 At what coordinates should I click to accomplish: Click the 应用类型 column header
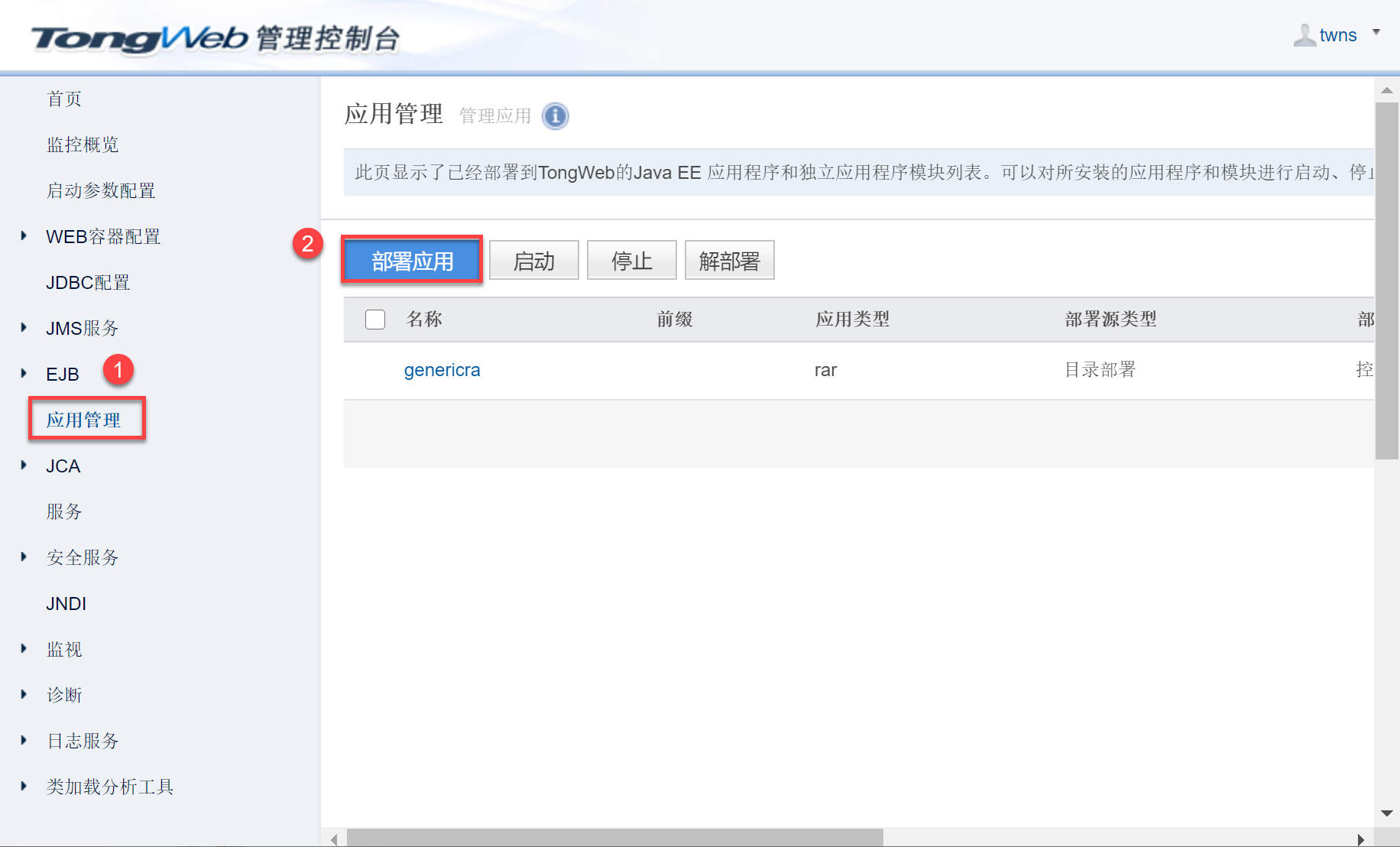click(853, 320)
